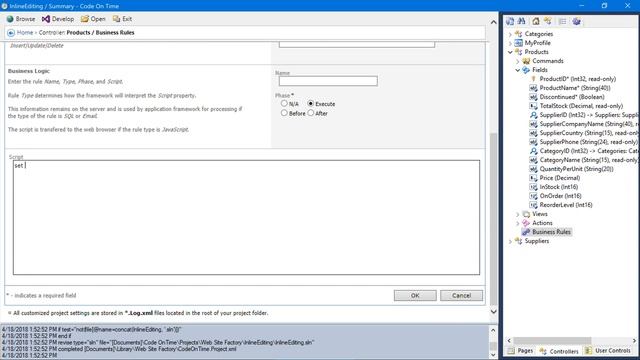
Task: Click the InStock field icon
Action: coord(533,187)
